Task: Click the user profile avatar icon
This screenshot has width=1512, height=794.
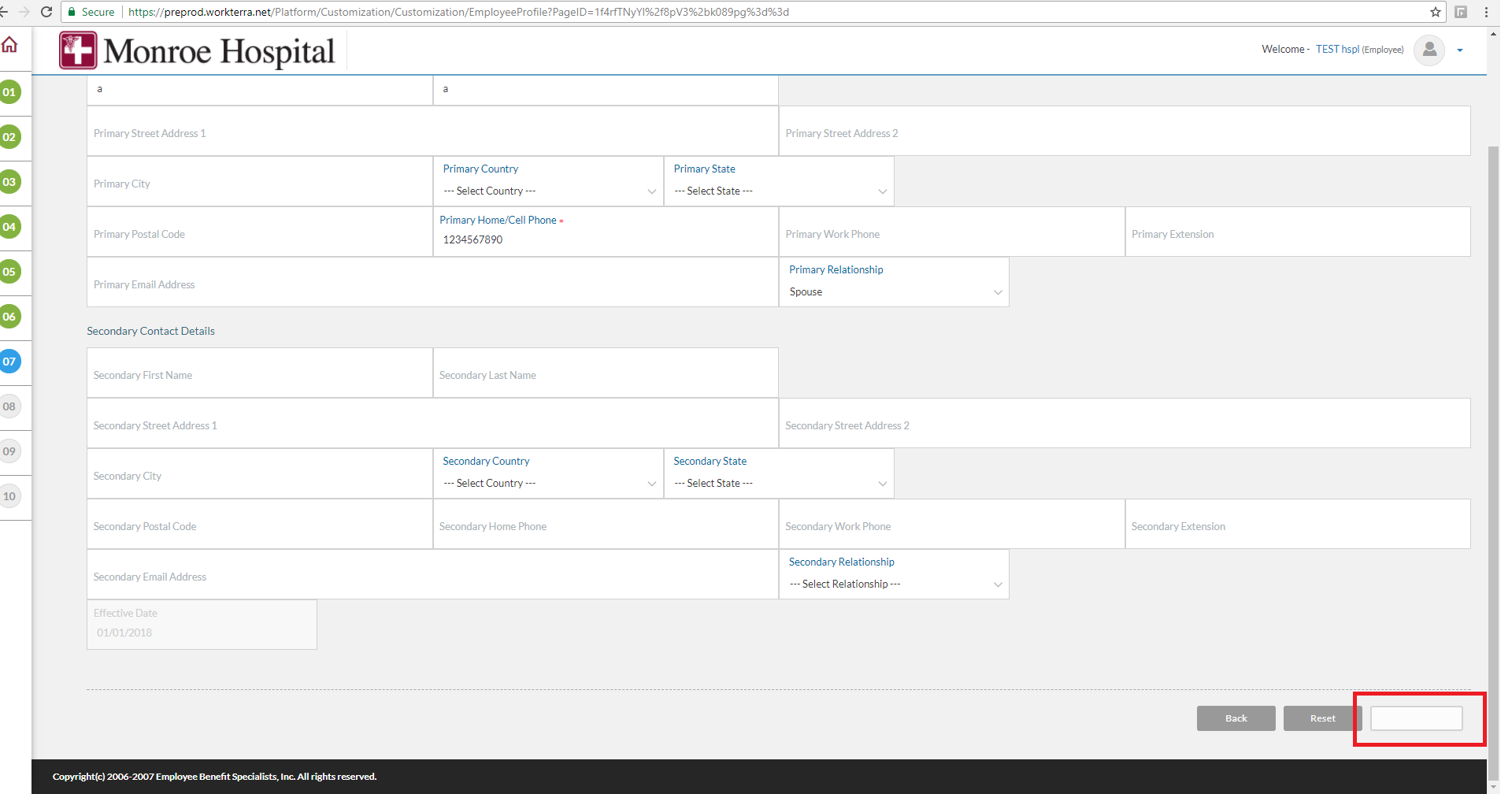Action: pyautogui.click(x=1429, y=50)
